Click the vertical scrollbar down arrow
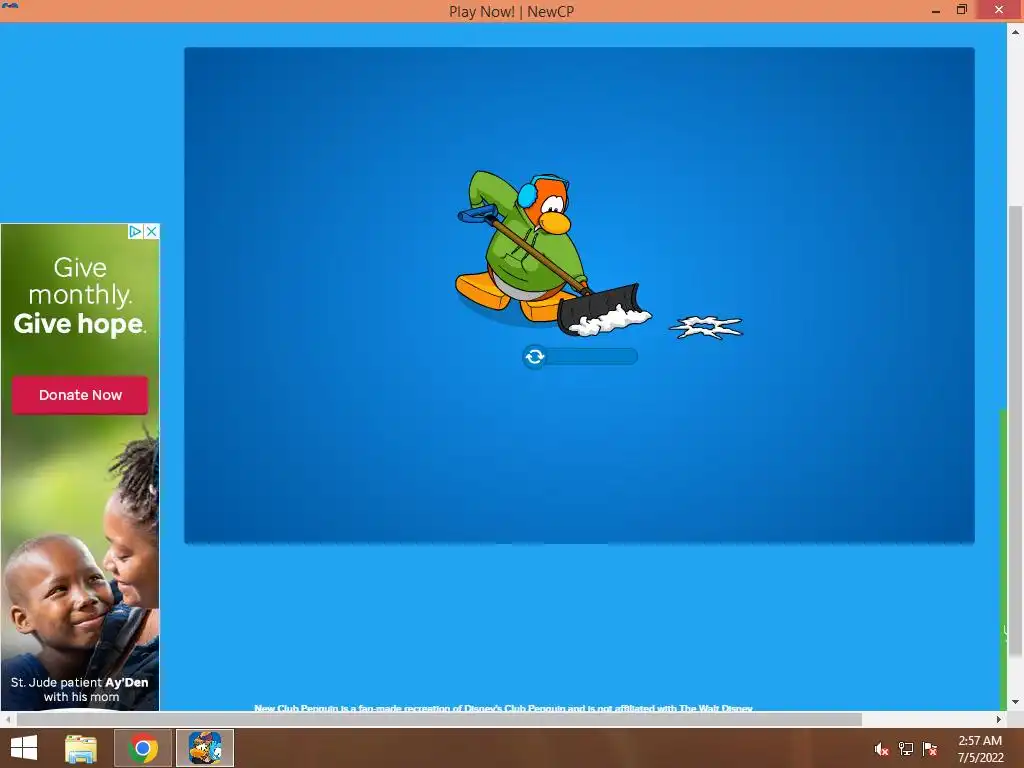1024x768 pixels. 1015,702
